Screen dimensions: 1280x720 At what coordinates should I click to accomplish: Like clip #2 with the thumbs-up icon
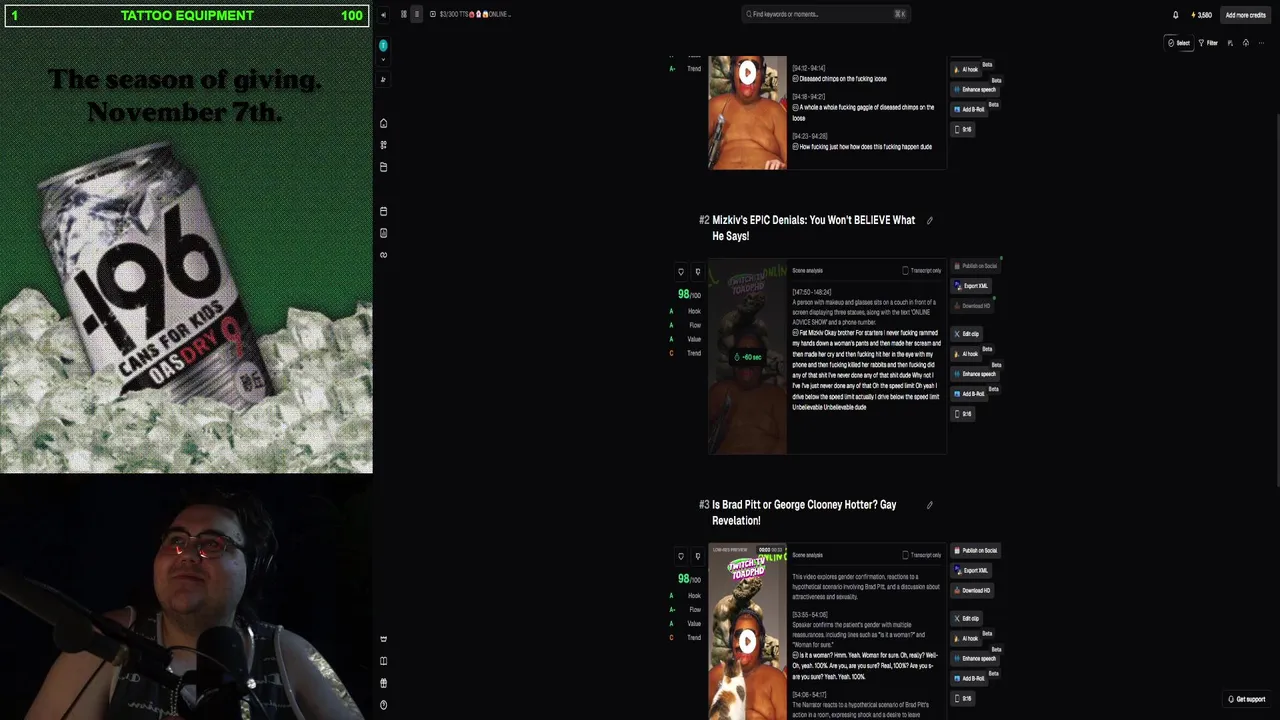click(681, 272)
